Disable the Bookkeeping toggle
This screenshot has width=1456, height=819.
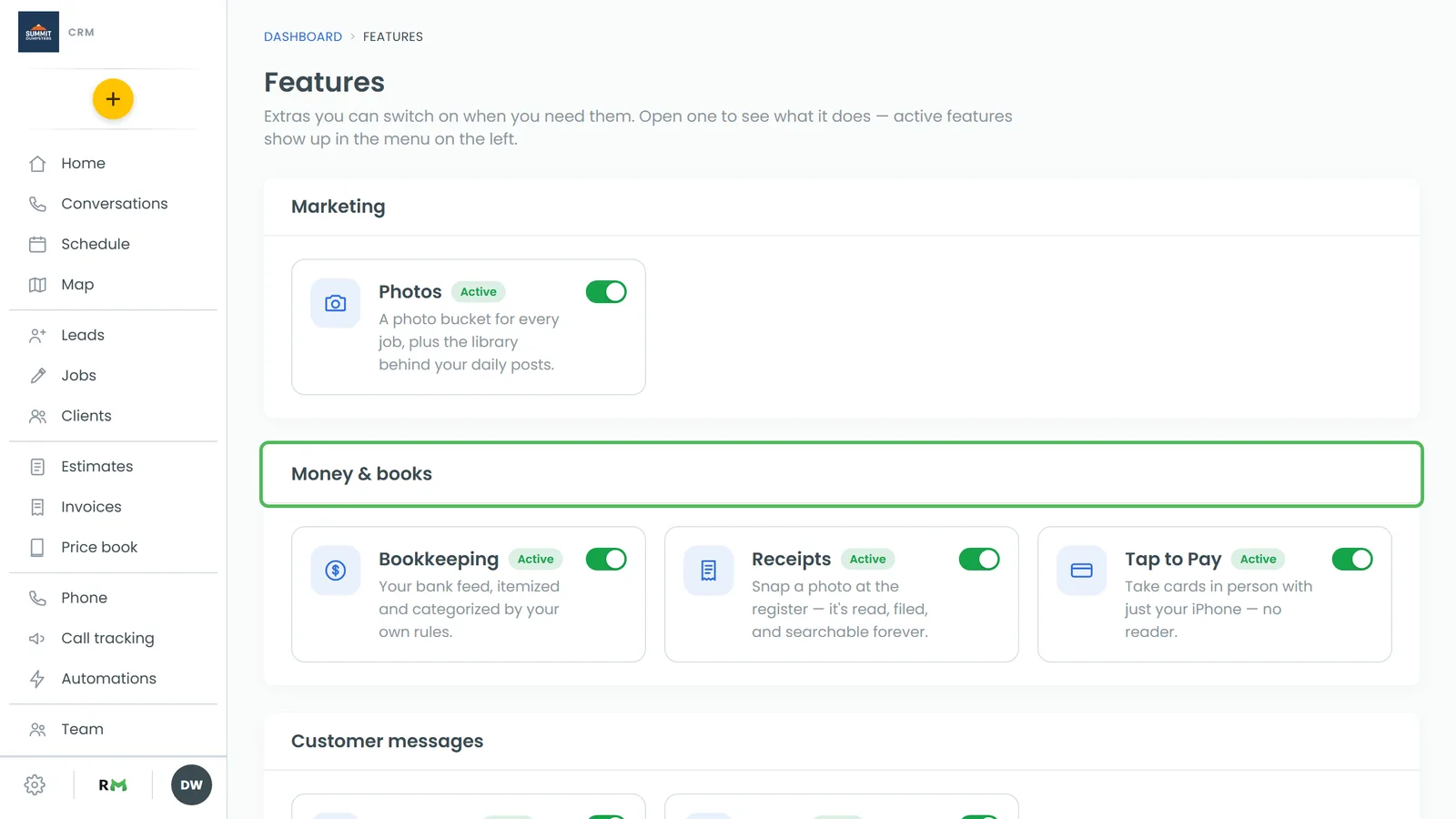tap(606, 559)
